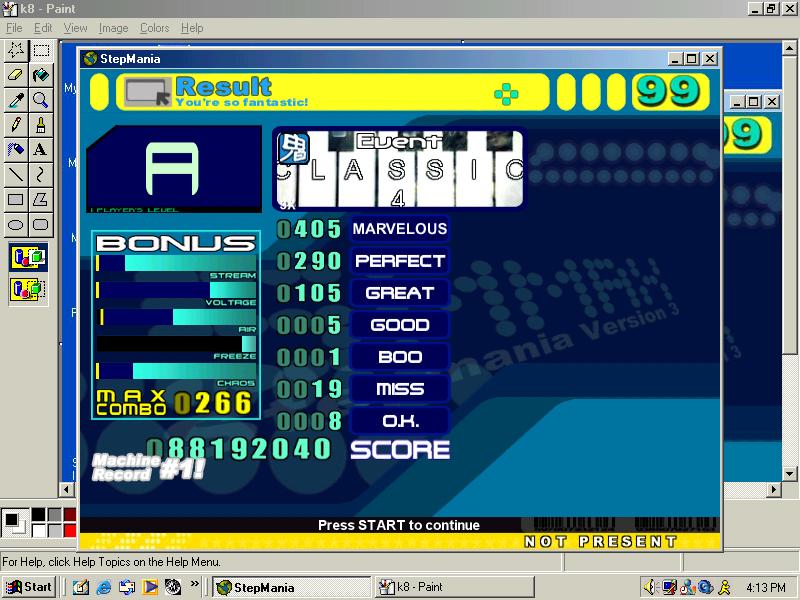Pick the red color in palette
Viewport: 800px width, 600px height.
tap(70, 531)
